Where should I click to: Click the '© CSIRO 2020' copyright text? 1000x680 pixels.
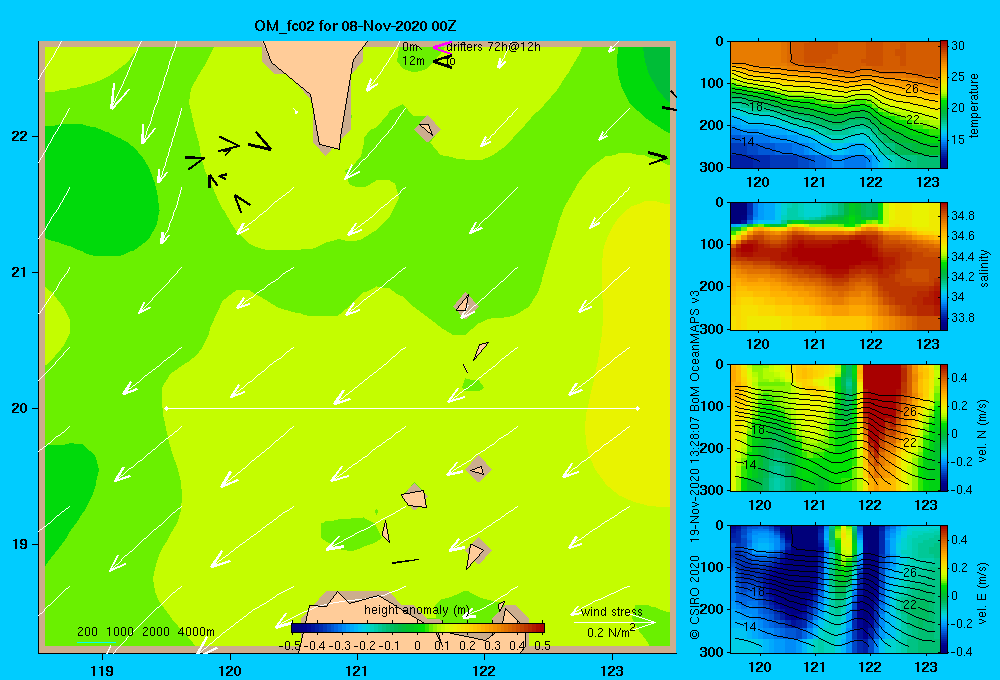(695, 596)
